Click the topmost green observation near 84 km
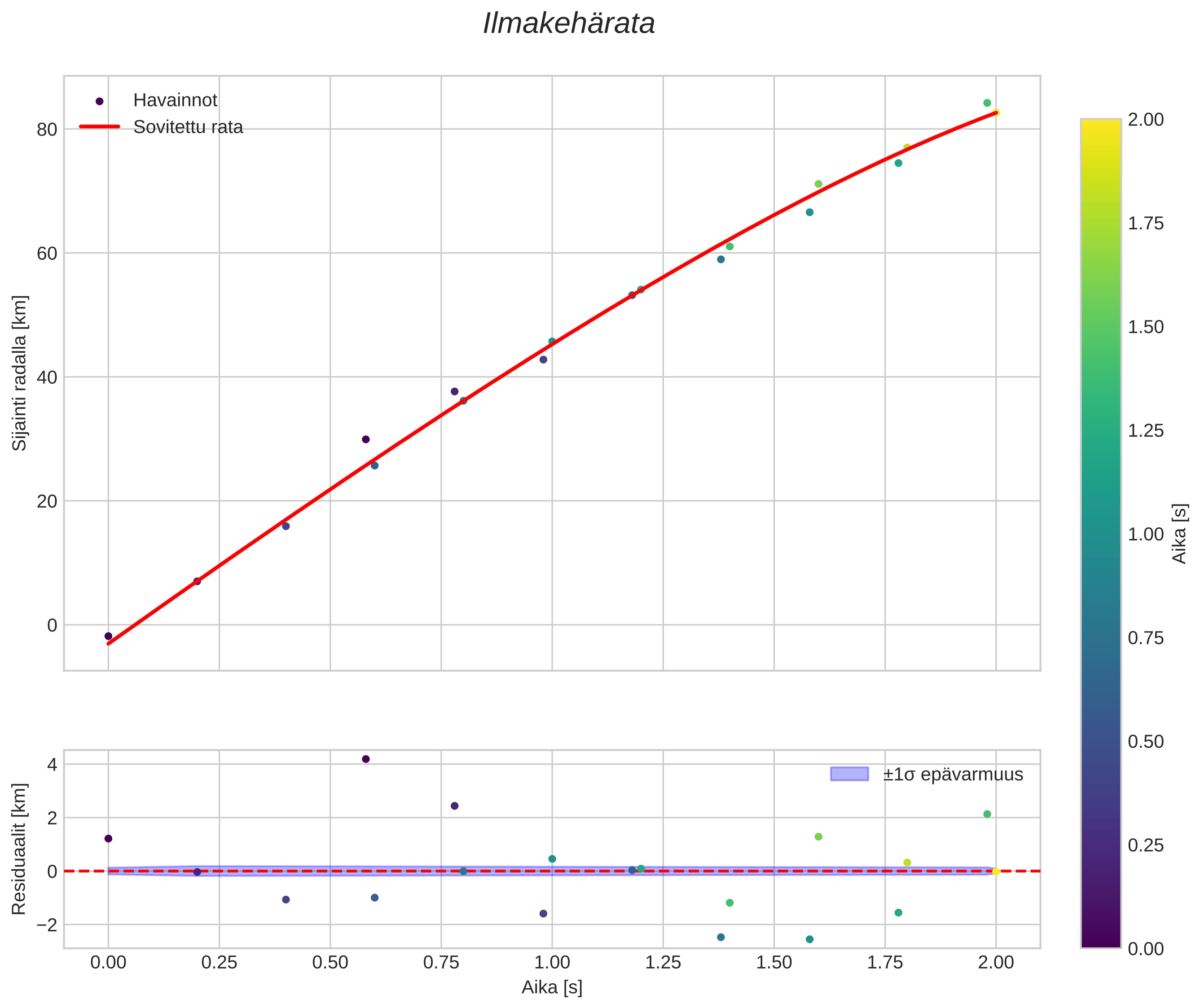The image size is (1200, 1008). click(987, 103)
